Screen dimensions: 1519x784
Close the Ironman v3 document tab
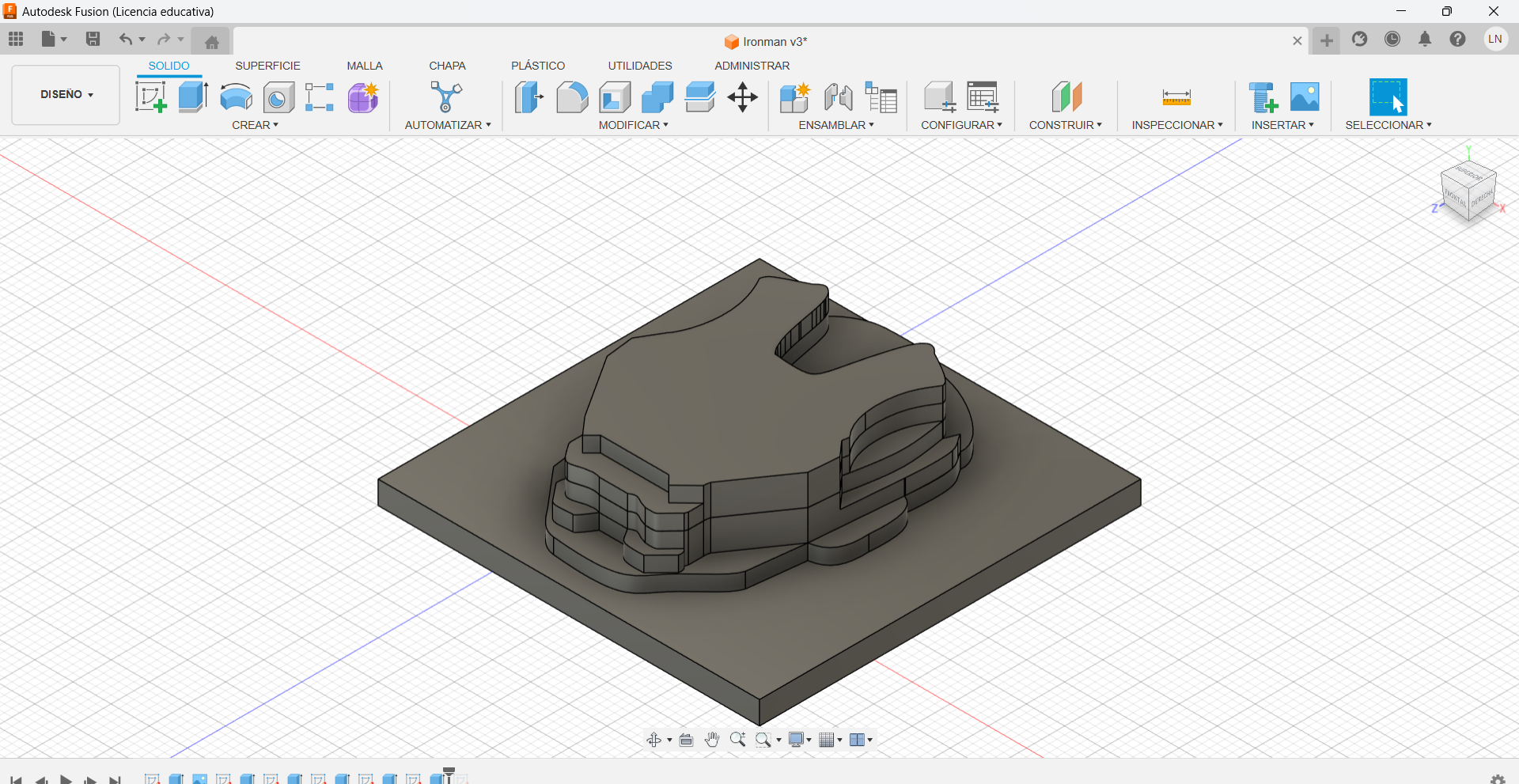click(1297, 41)
